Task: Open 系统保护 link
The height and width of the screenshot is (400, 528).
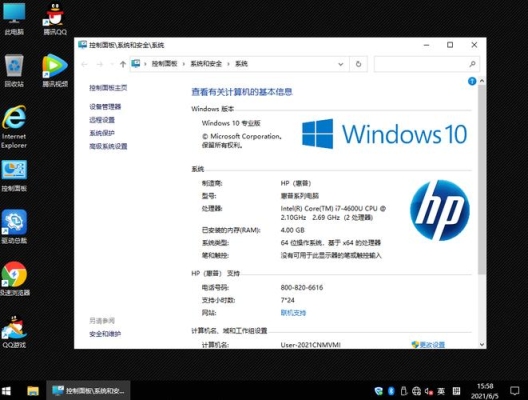Action: coord(102,133)
